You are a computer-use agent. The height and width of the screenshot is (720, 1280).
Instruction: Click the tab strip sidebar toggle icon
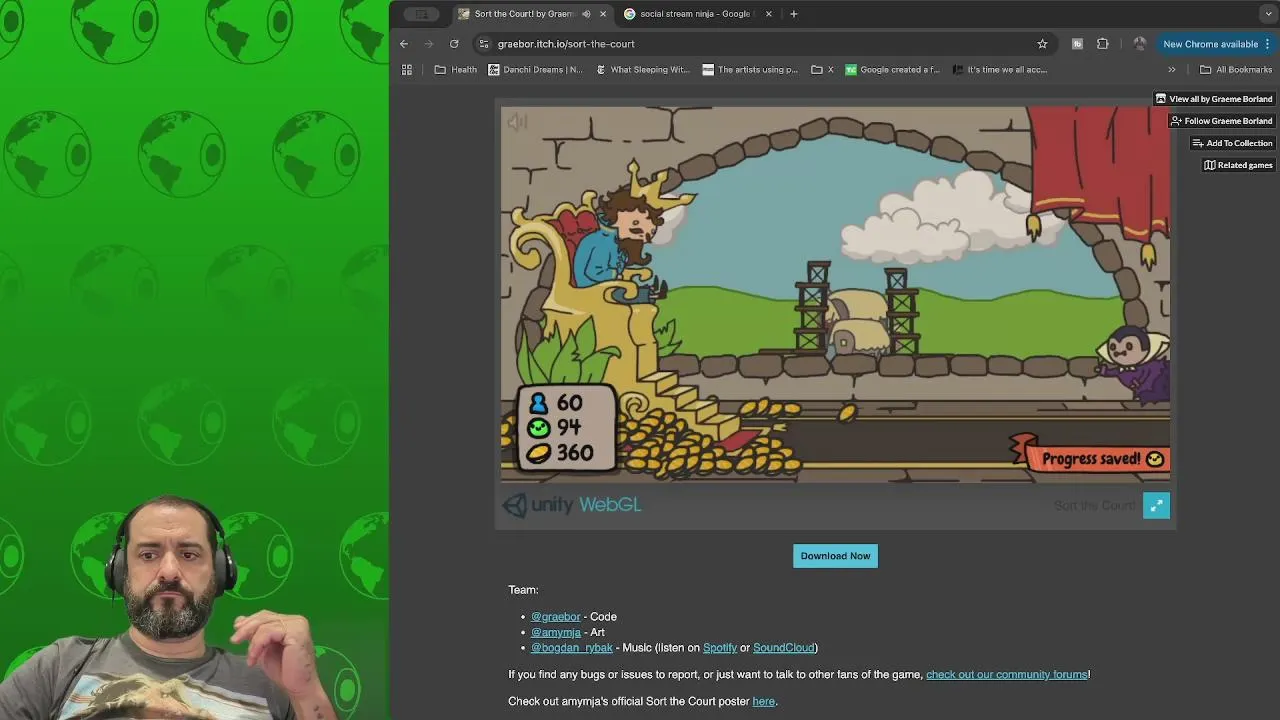[x=421, y=14]
